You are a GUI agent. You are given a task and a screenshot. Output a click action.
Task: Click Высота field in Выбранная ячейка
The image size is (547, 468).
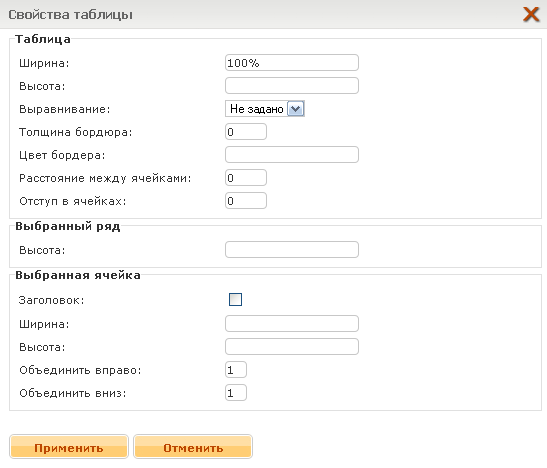pos(292,347)
